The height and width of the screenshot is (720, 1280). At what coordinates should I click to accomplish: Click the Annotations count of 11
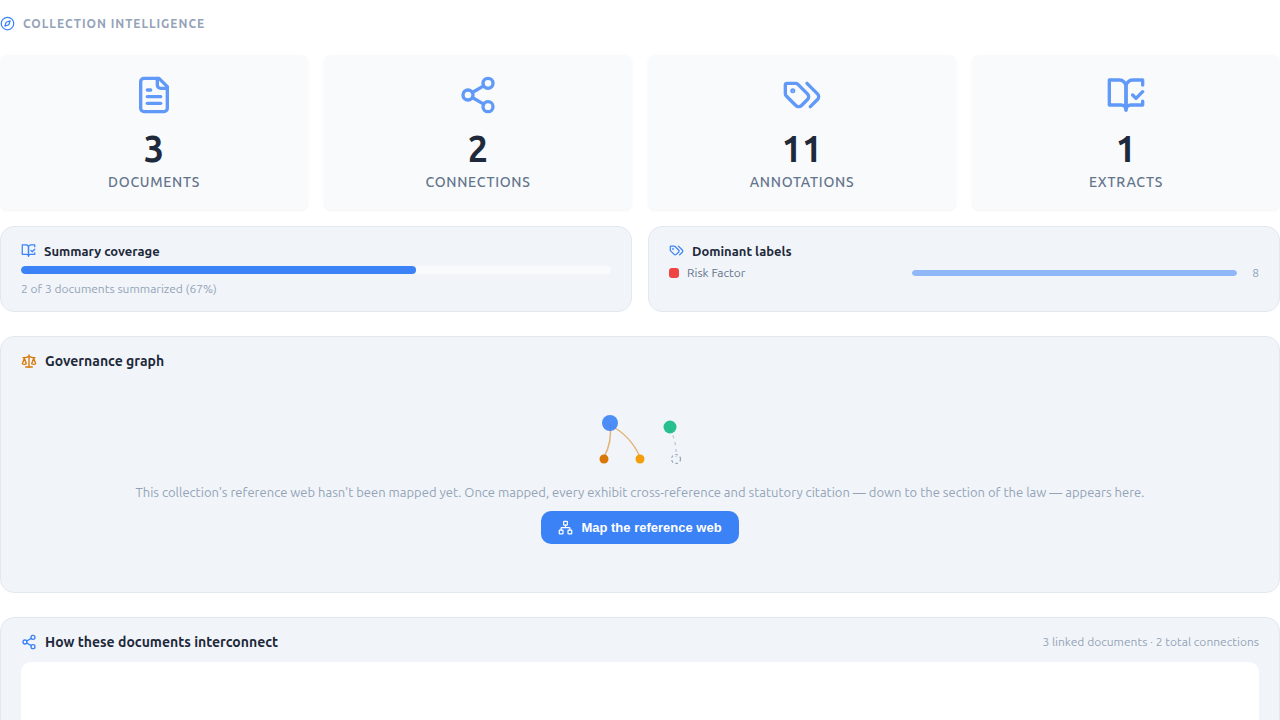tap(802, 149)
